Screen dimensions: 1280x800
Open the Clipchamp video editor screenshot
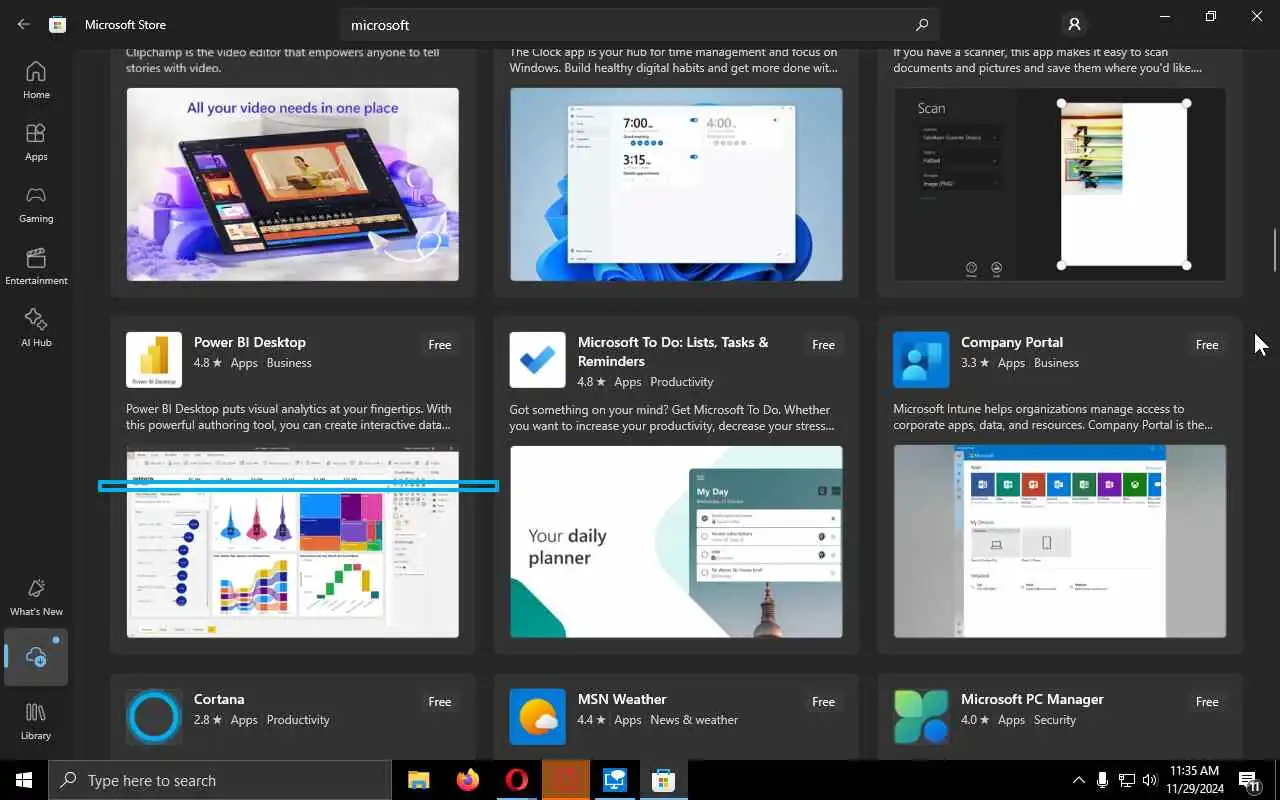[293, 184]
